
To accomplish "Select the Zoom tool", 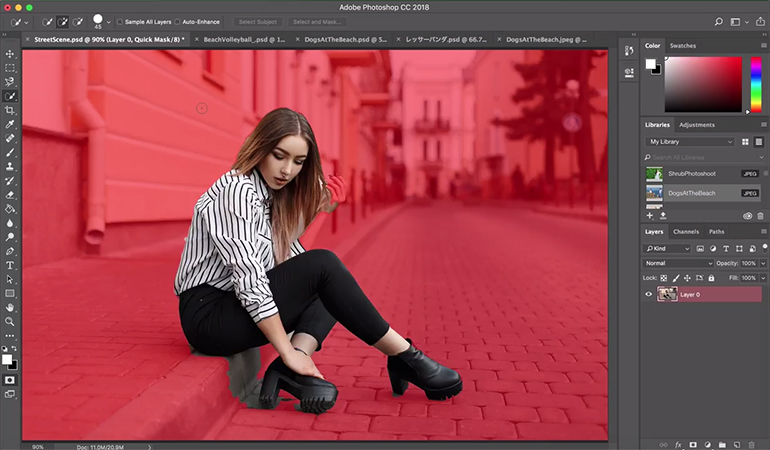I will (10, 322).
